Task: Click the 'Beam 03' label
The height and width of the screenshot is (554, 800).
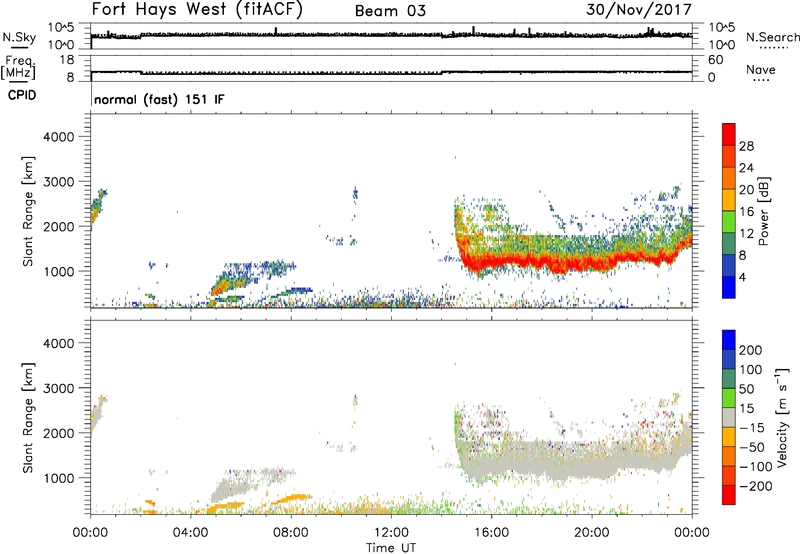Action: 390,11
